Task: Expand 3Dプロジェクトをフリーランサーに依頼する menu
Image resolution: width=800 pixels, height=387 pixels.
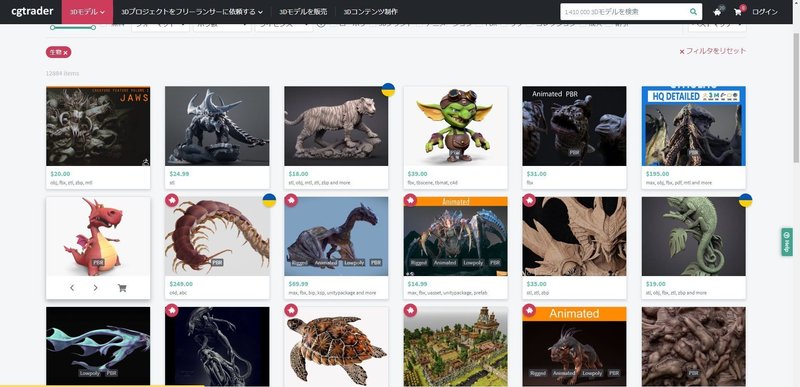Action: pos(192,12)
